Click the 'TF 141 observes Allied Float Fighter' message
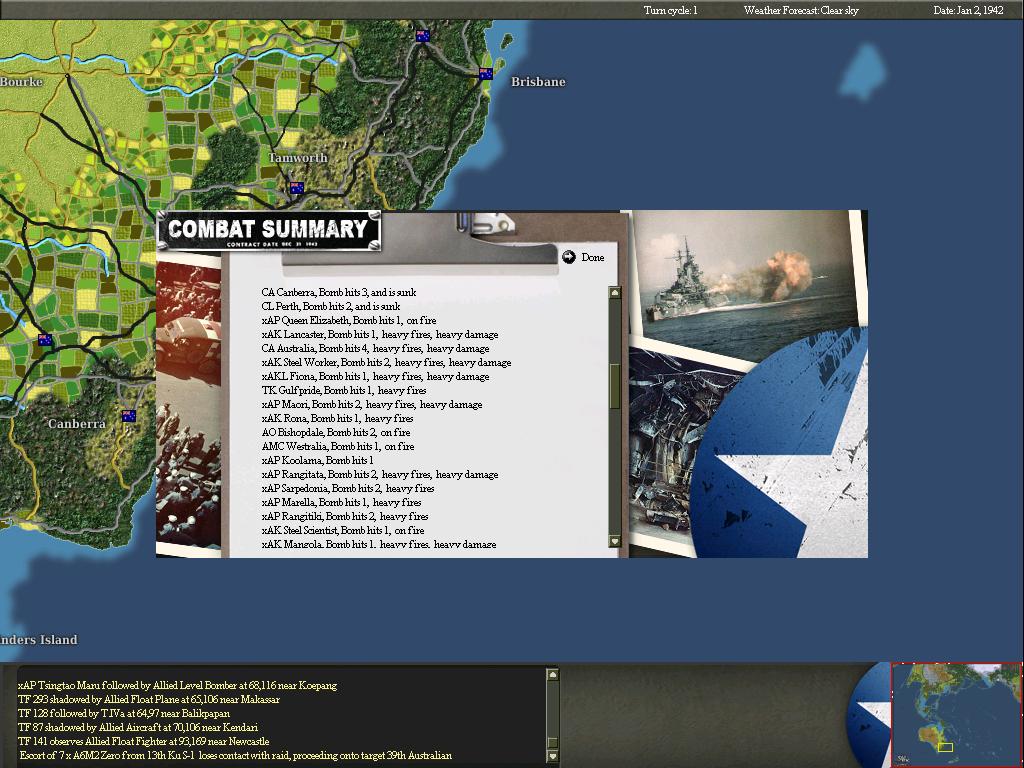 [143, 741]
